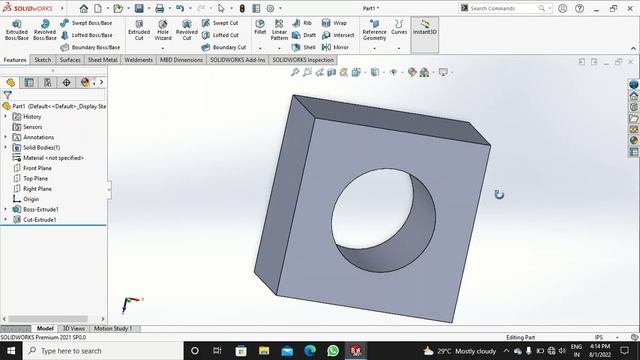Click the filter icon in feature tree
640x360 pixels.
(x=7, y=95)
